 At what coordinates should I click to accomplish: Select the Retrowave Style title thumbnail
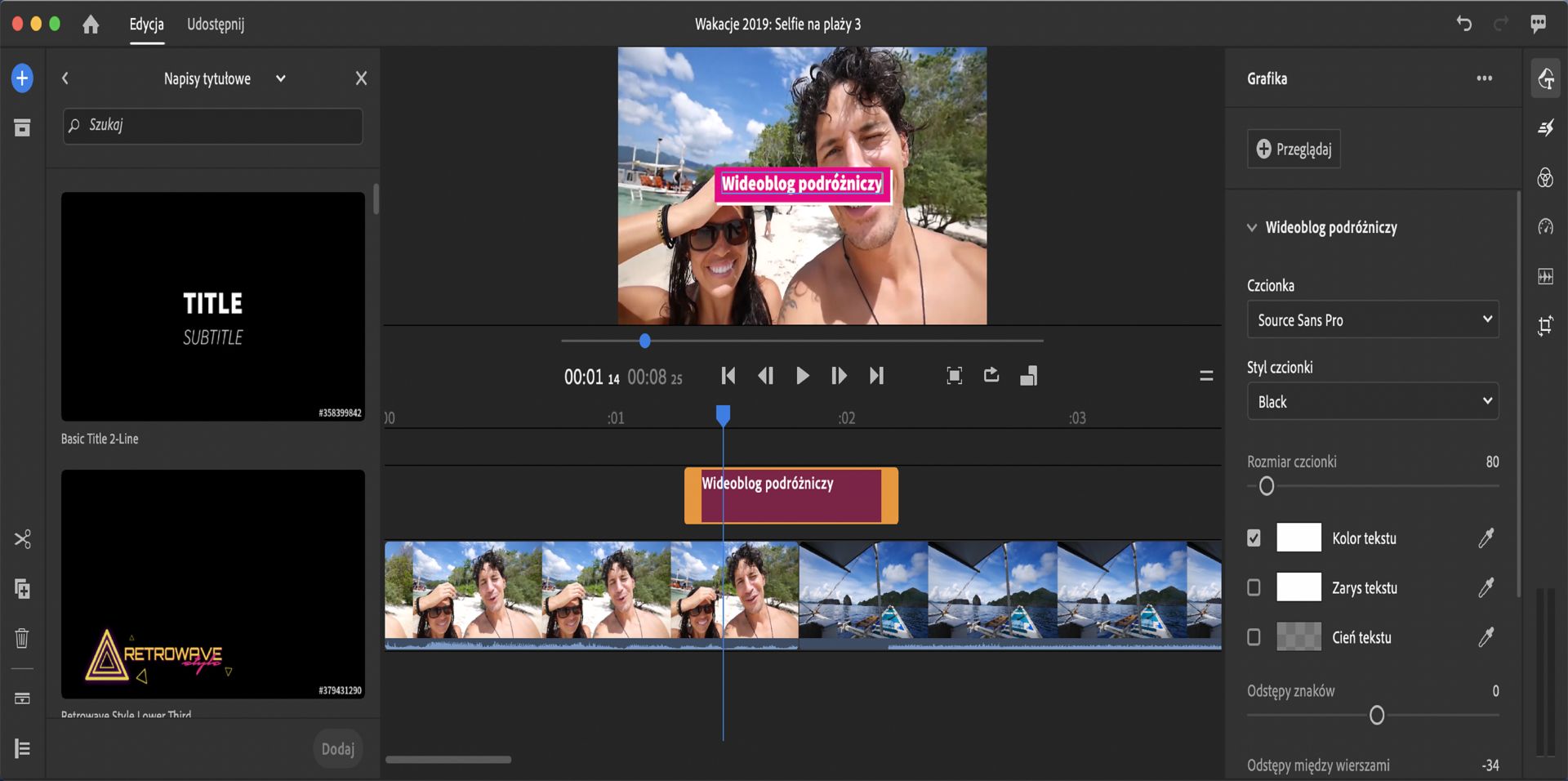tap(213, 584)
